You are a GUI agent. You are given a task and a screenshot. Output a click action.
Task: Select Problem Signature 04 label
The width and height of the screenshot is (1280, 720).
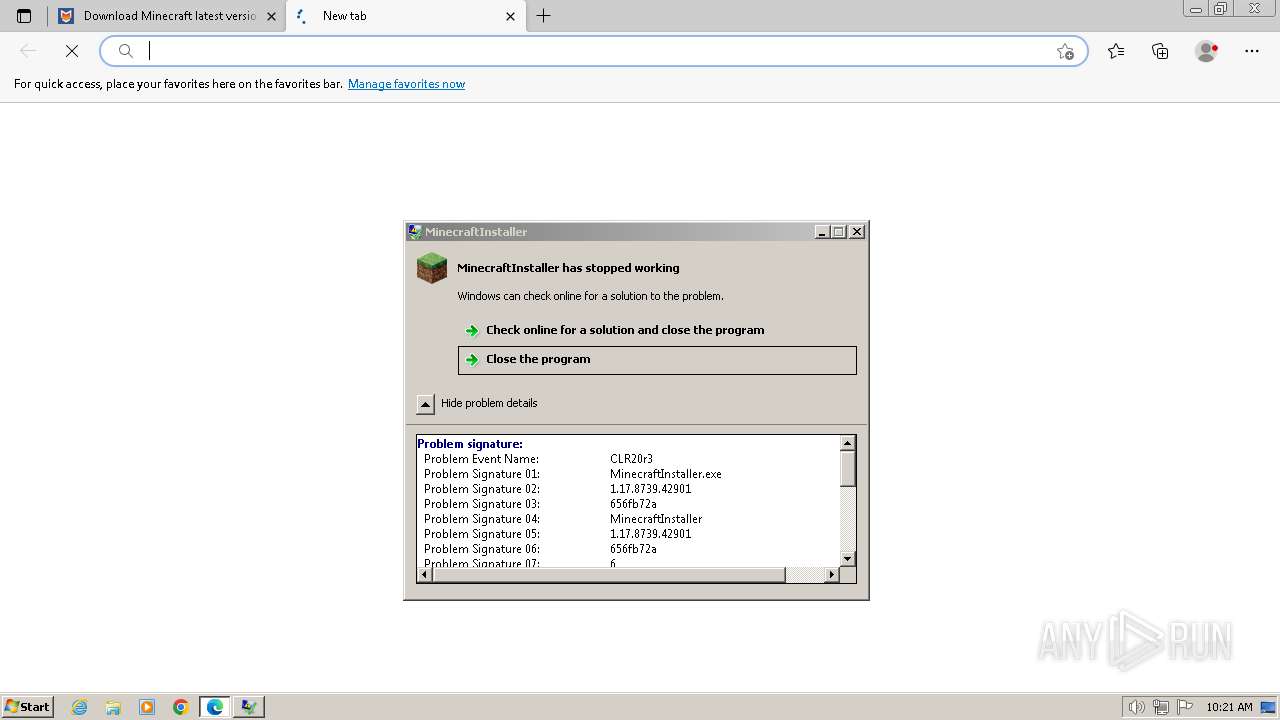tap(482, 519)
